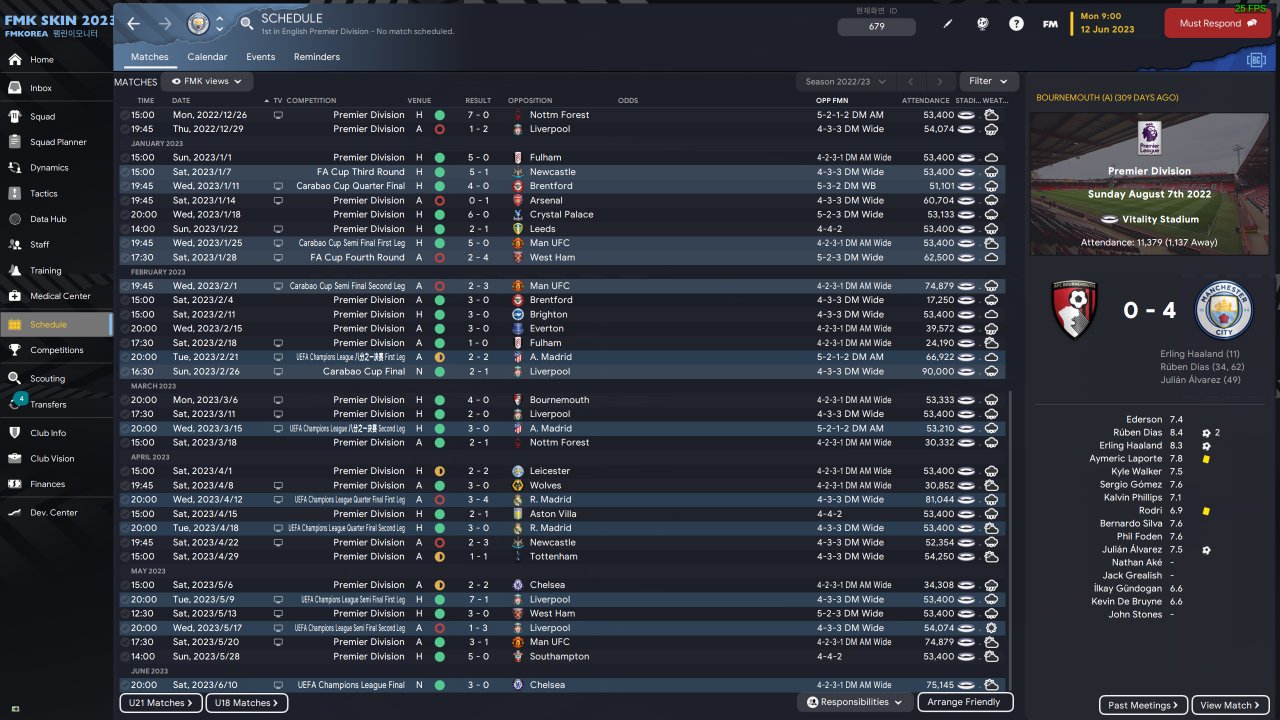
Task: Switch to the Events tab
Action: 261,57
